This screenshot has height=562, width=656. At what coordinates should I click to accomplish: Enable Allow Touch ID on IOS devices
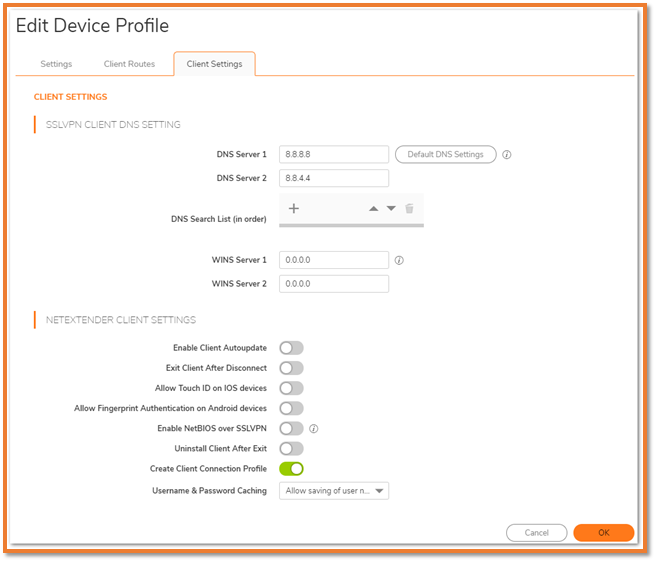pos(291,388)
